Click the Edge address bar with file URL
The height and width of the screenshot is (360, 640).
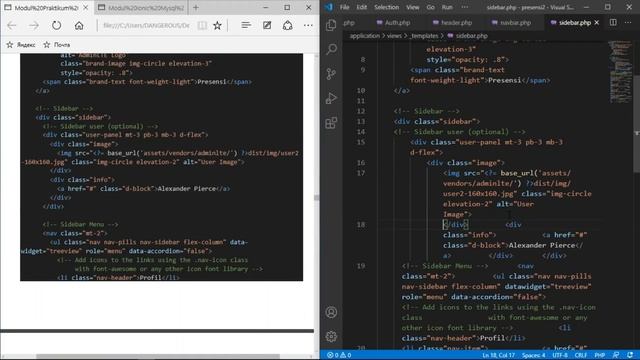point(146,25)
